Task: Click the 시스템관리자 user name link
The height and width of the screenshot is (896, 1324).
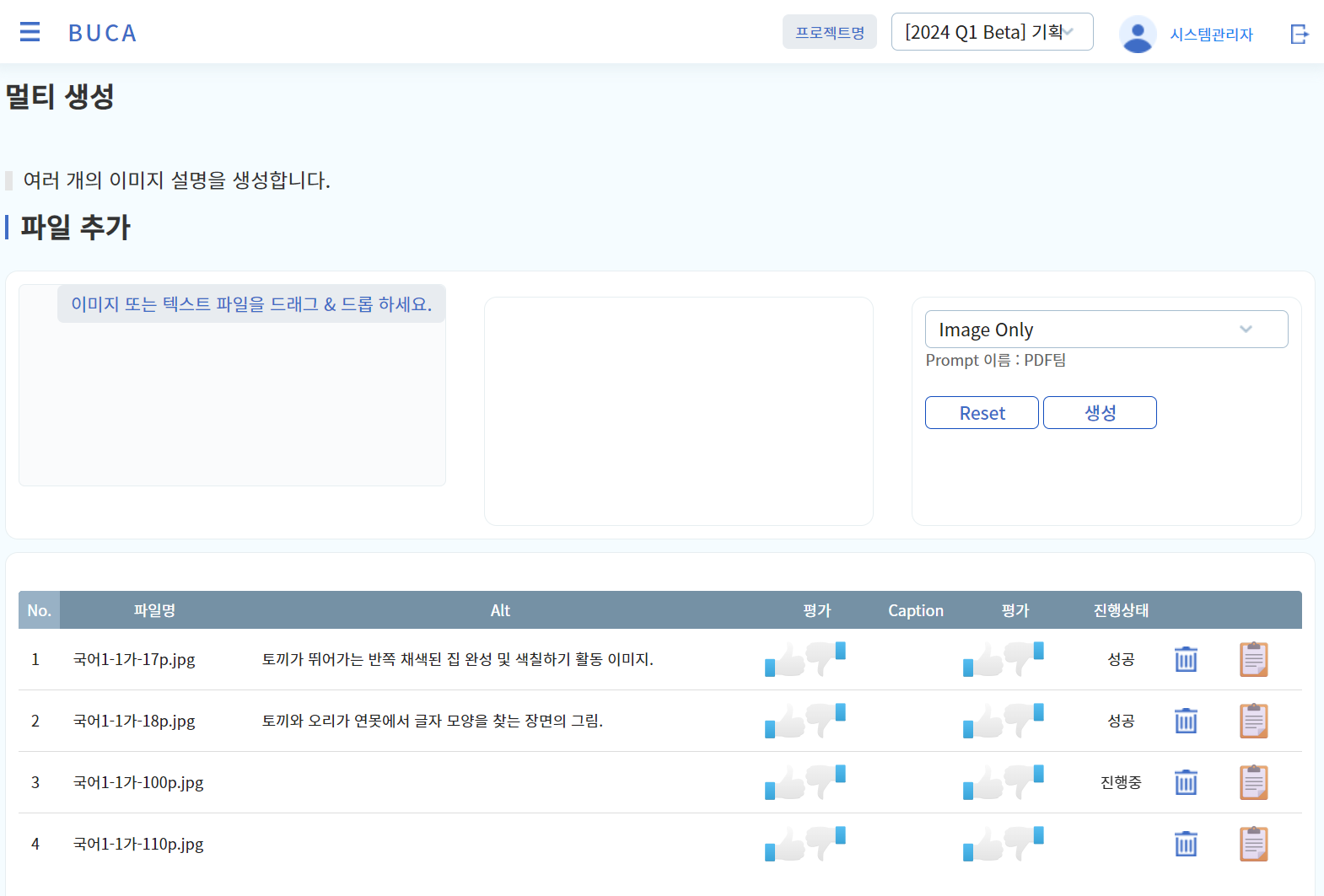Action: (1211, 35)
